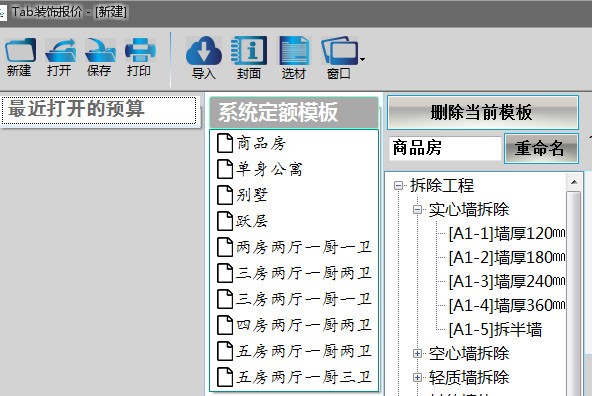Save the budget using 保存 icon

[x=100, y=50]
